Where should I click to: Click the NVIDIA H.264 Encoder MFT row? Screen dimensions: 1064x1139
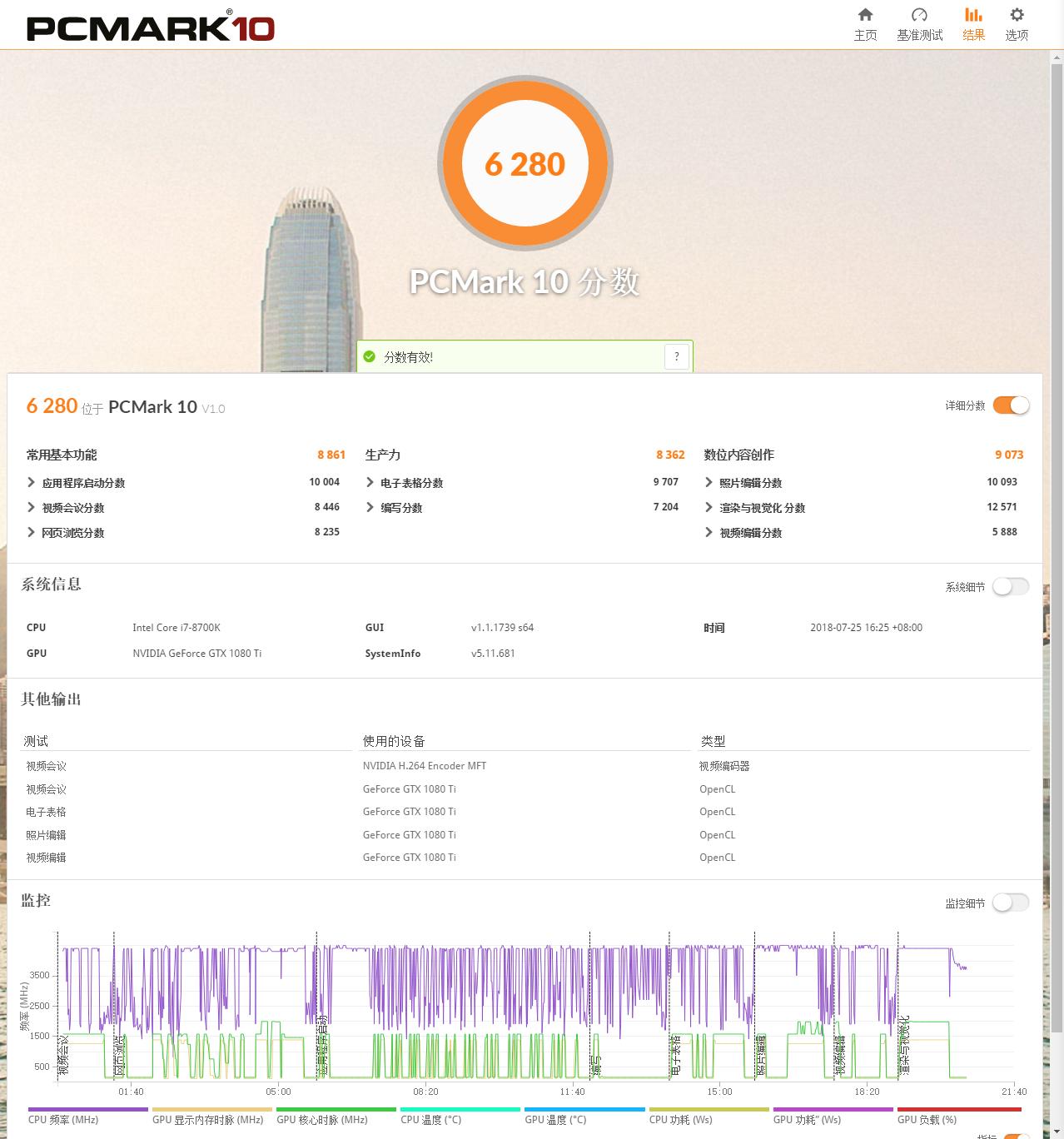coord(424,765)
